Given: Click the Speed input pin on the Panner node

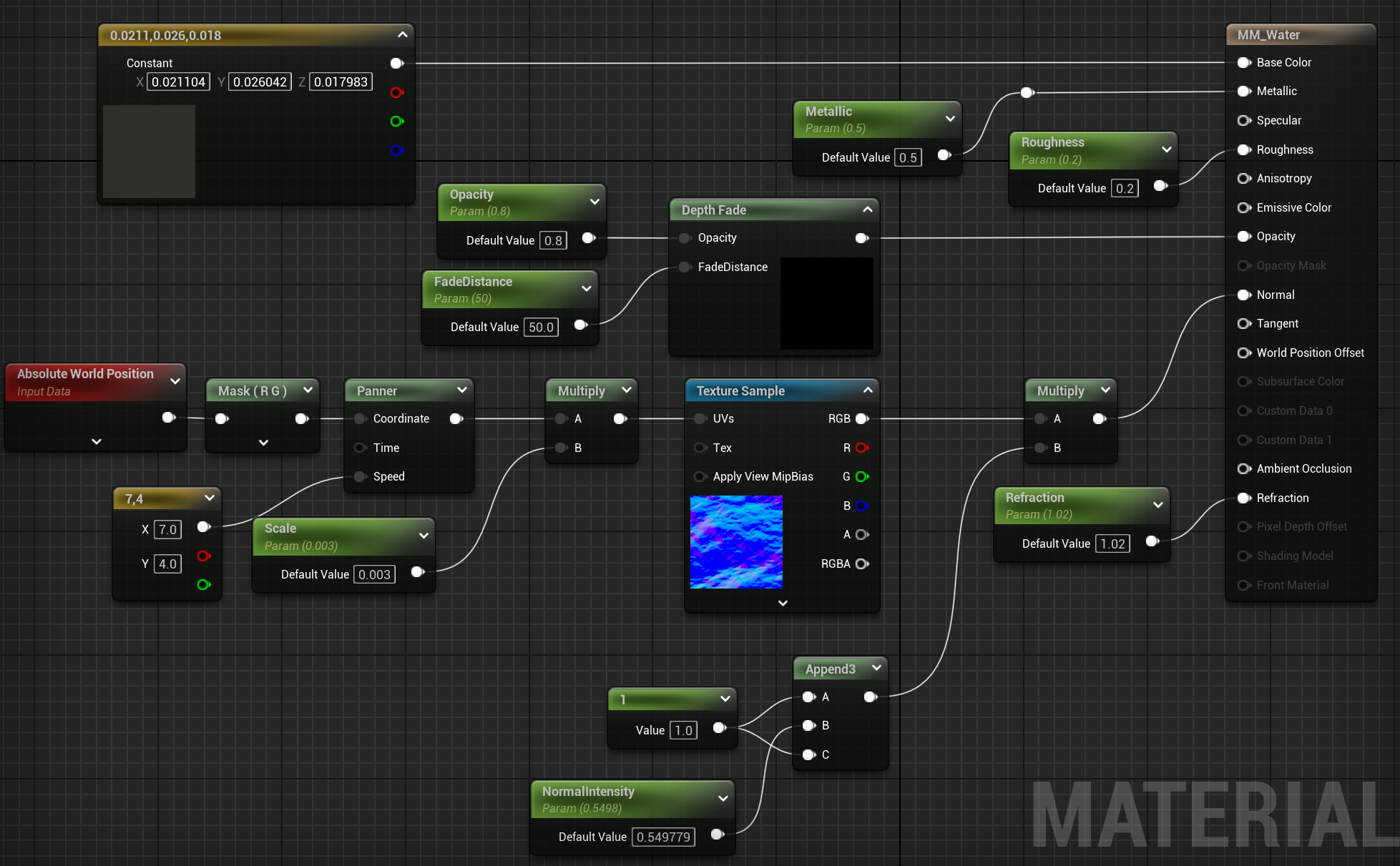Looking at the screenshot, I should tap(359, 476).
